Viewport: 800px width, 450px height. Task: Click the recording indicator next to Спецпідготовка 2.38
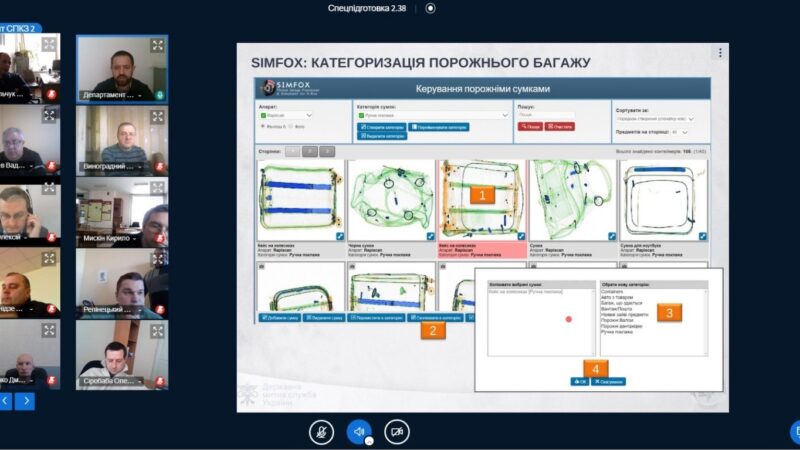(x=430, y=8)
